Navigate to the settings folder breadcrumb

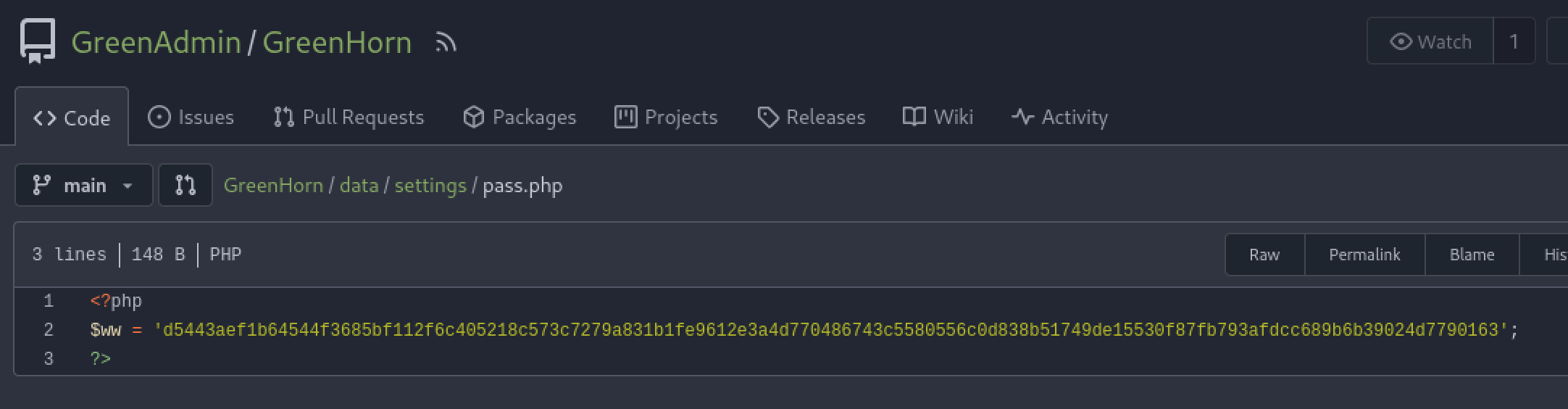pyautogui.click(x=430, y=186)
